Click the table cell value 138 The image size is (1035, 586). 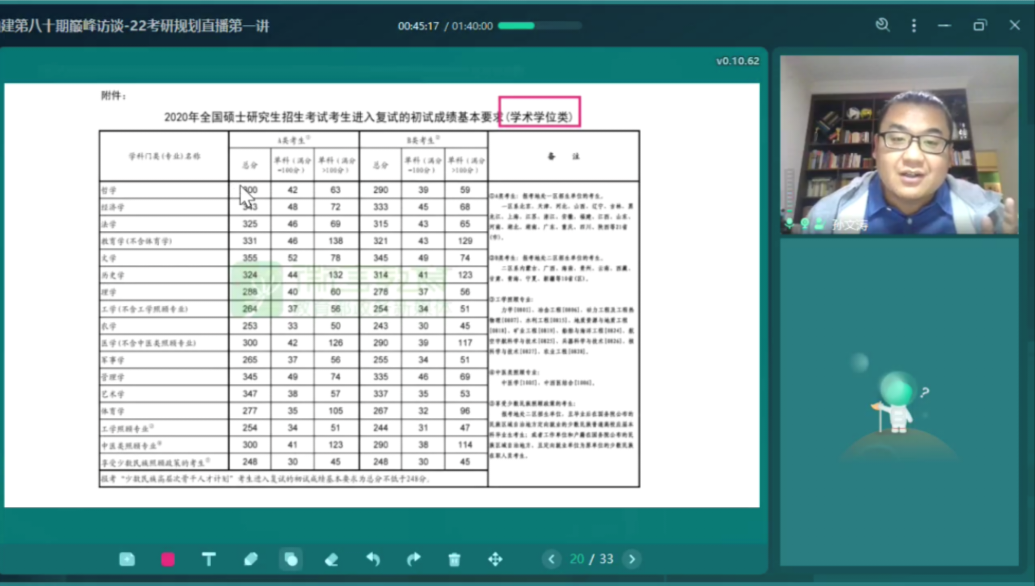pos(335,241)
